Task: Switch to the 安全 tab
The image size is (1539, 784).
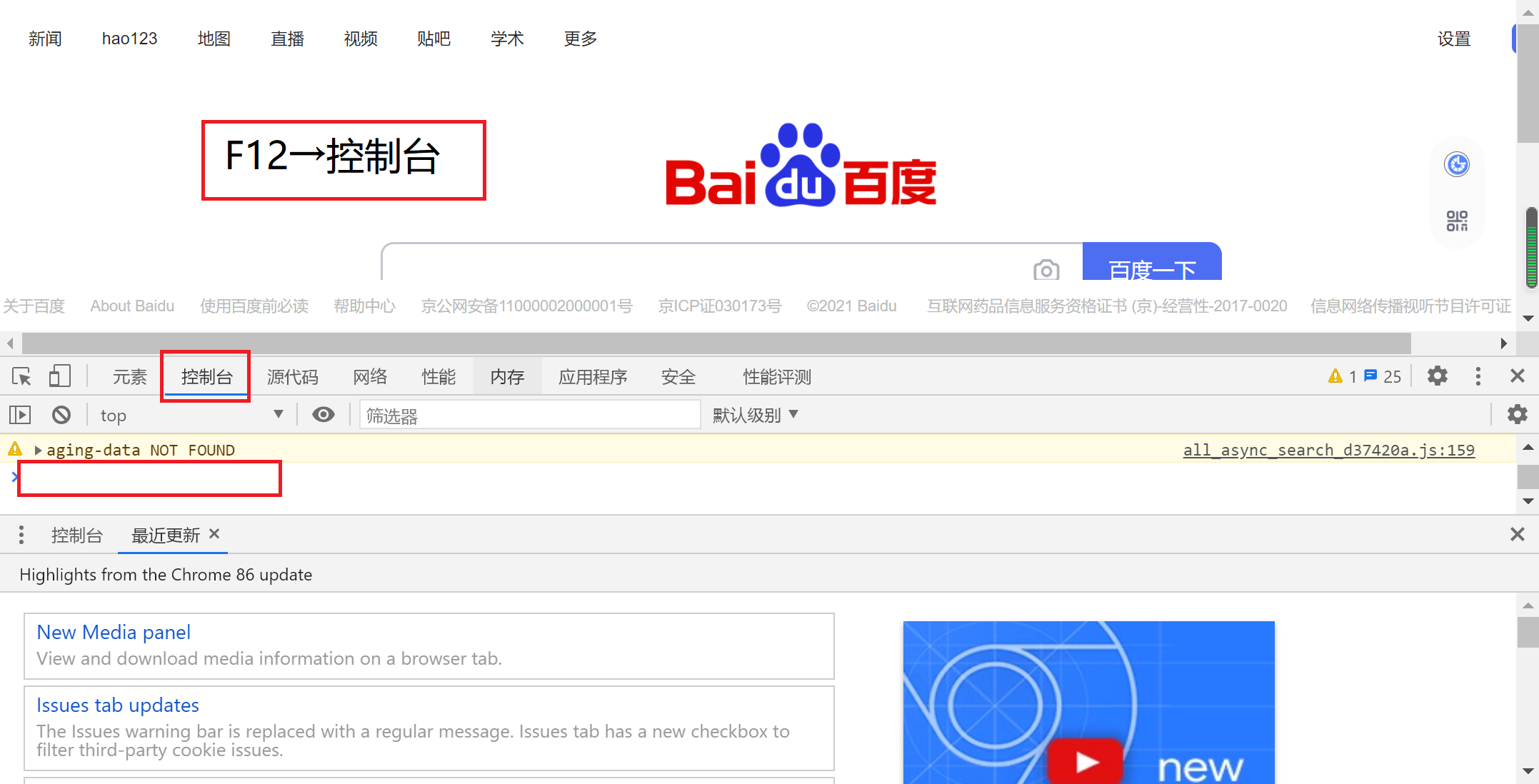Action: (x=678, y=376)
